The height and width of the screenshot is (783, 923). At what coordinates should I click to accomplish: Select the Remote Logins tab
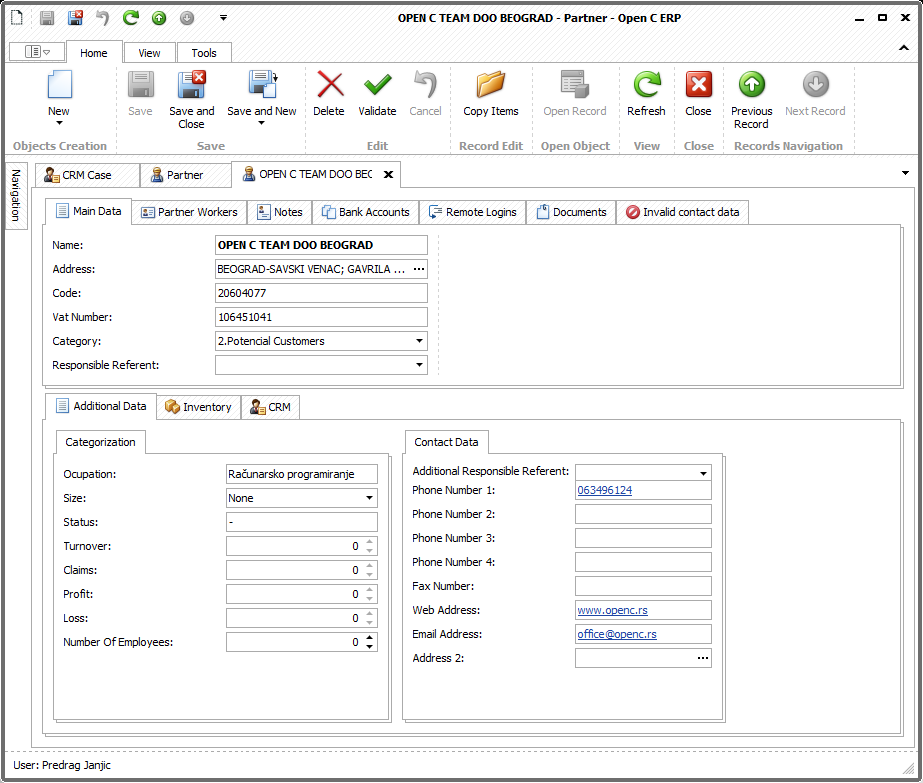[x=473, y=212]
